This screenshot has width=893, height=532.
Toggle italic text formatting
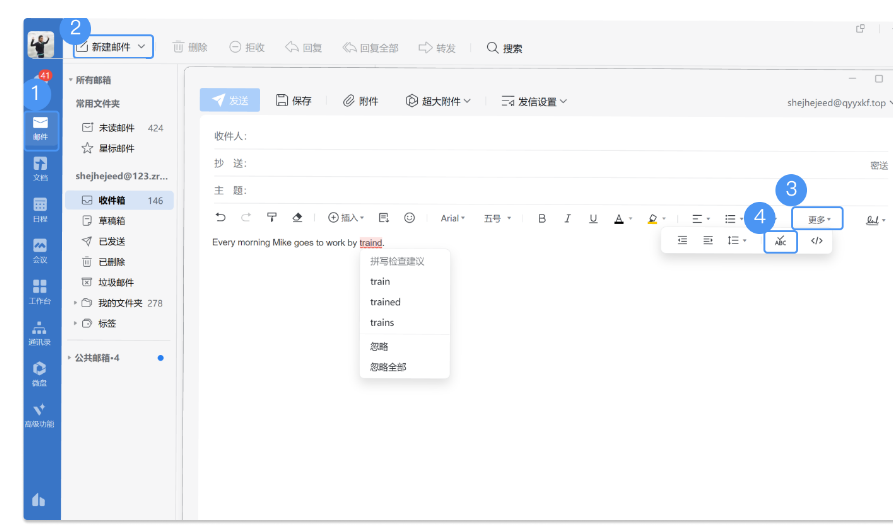click(567, 218)
